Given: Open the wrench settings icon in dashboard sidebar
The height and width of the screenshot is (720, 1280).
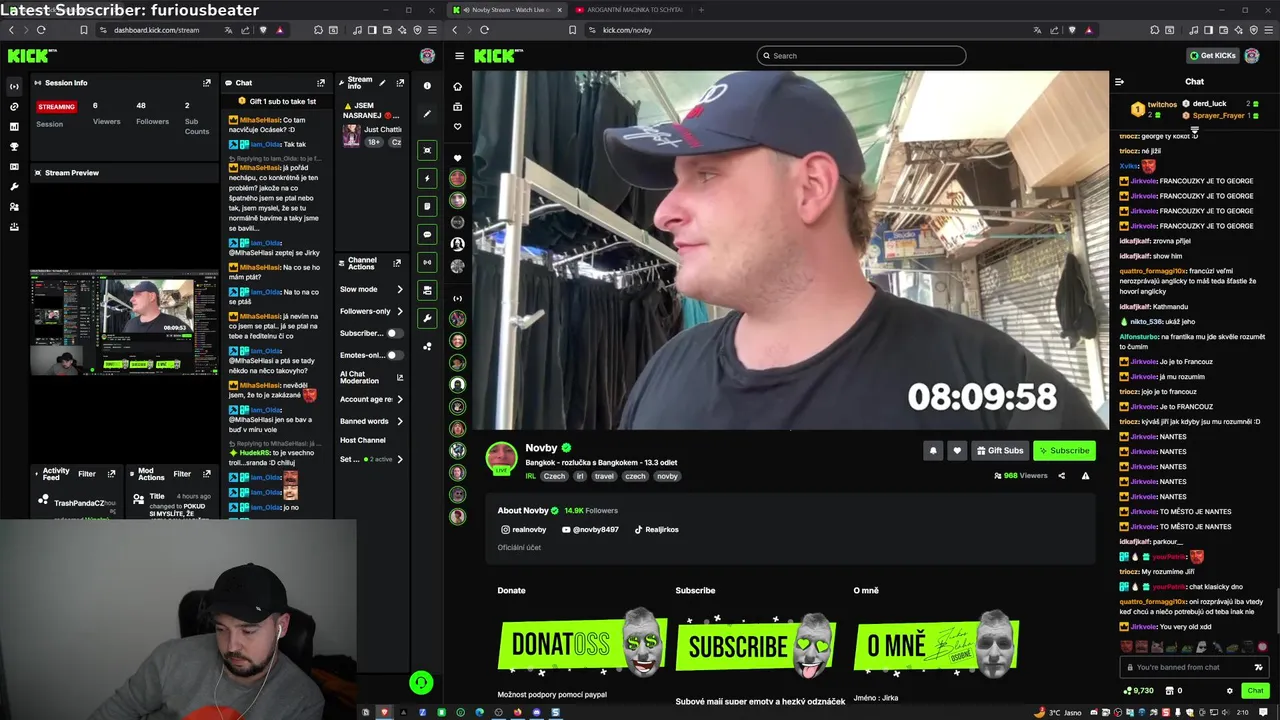Looking at the screenshot, I should 14,187.
